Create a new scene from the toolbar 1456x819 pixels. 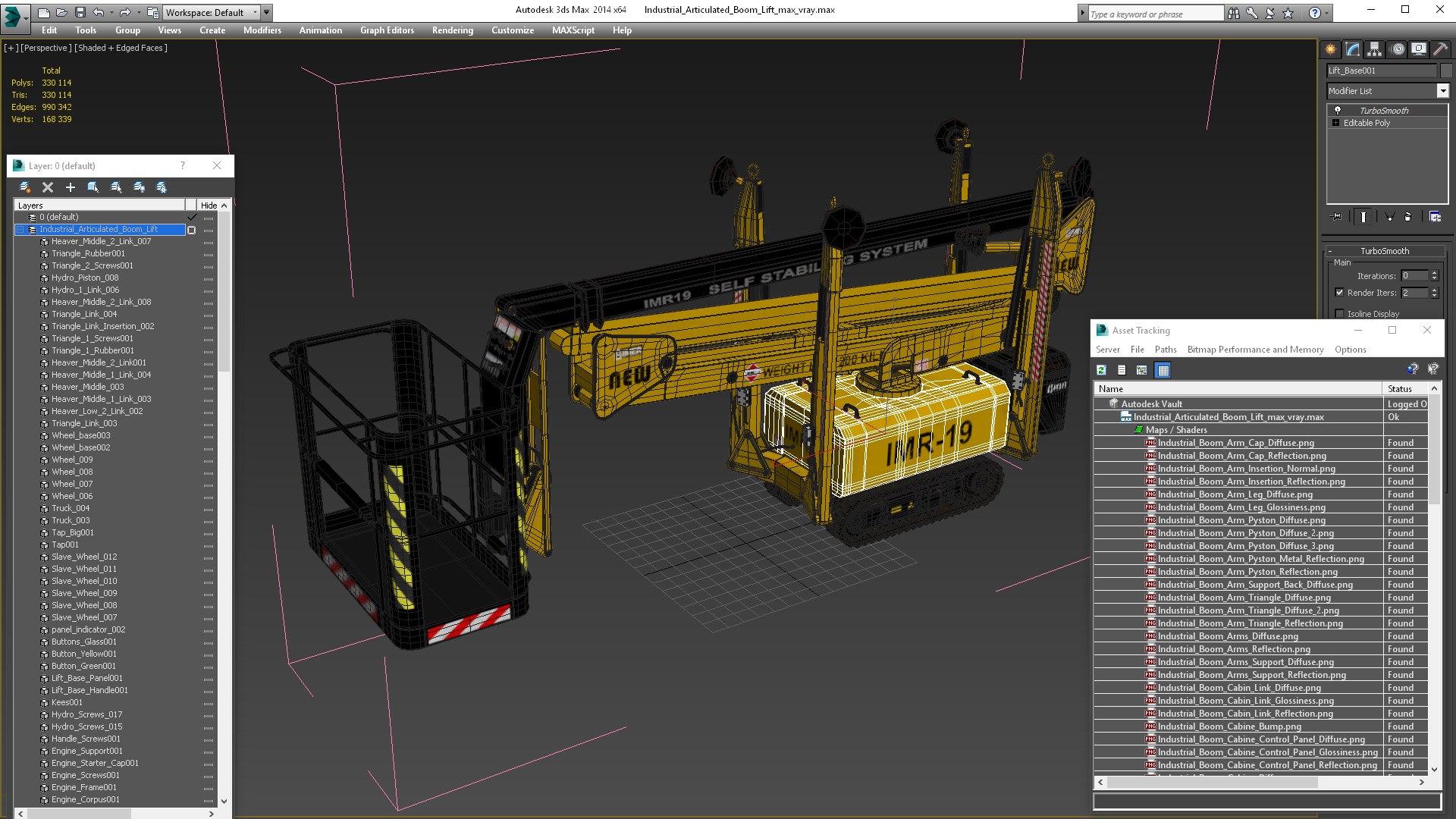point(43,12)
